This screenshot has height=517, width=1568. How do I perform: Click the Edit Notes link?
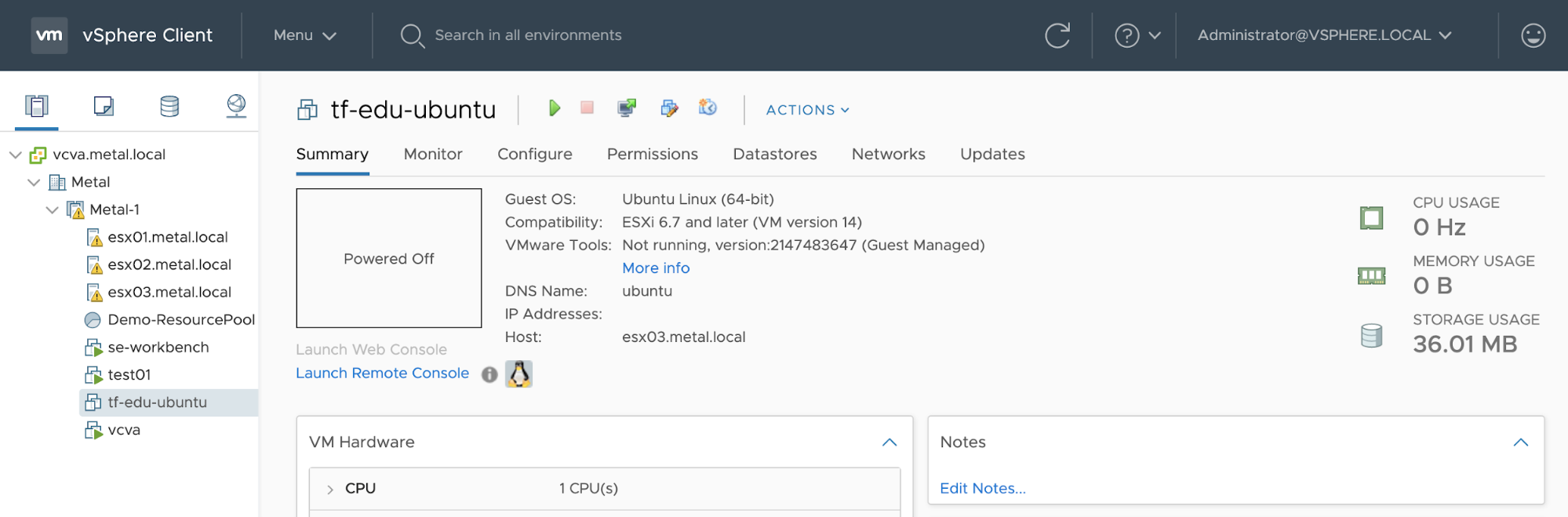pyautogui.click(x=983, y=489)
